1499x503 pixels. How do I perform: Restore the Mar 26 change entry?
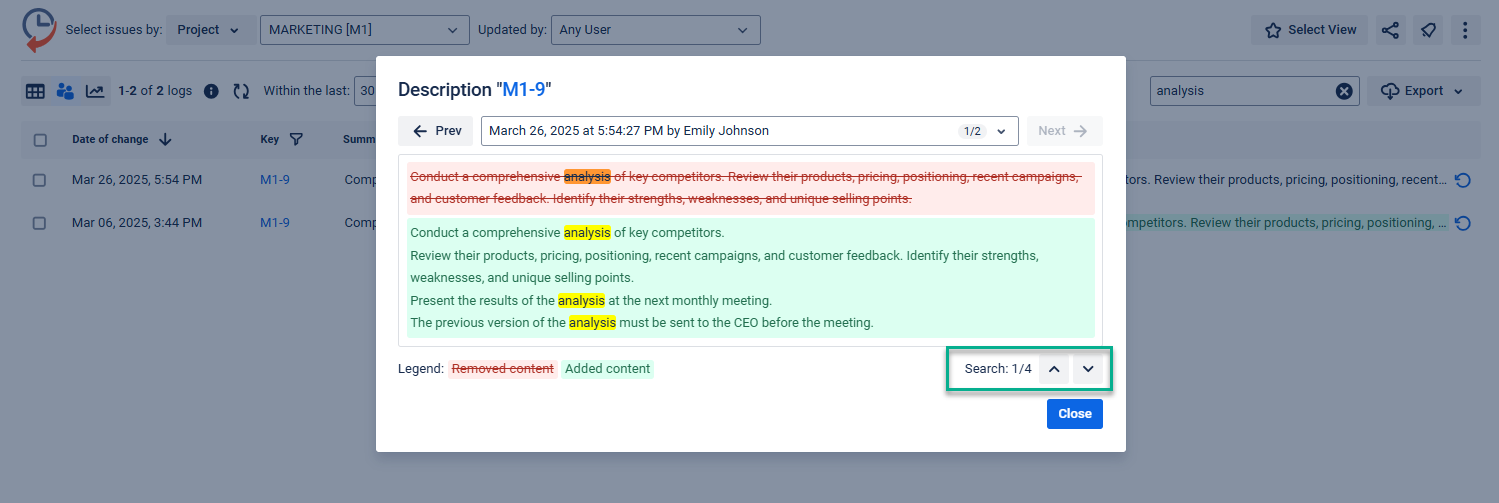point(1462,180)
